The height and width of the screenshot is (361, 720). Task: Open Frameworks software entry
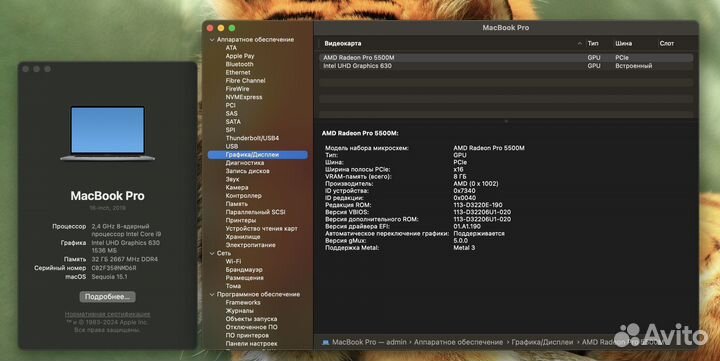coord(243,303)
